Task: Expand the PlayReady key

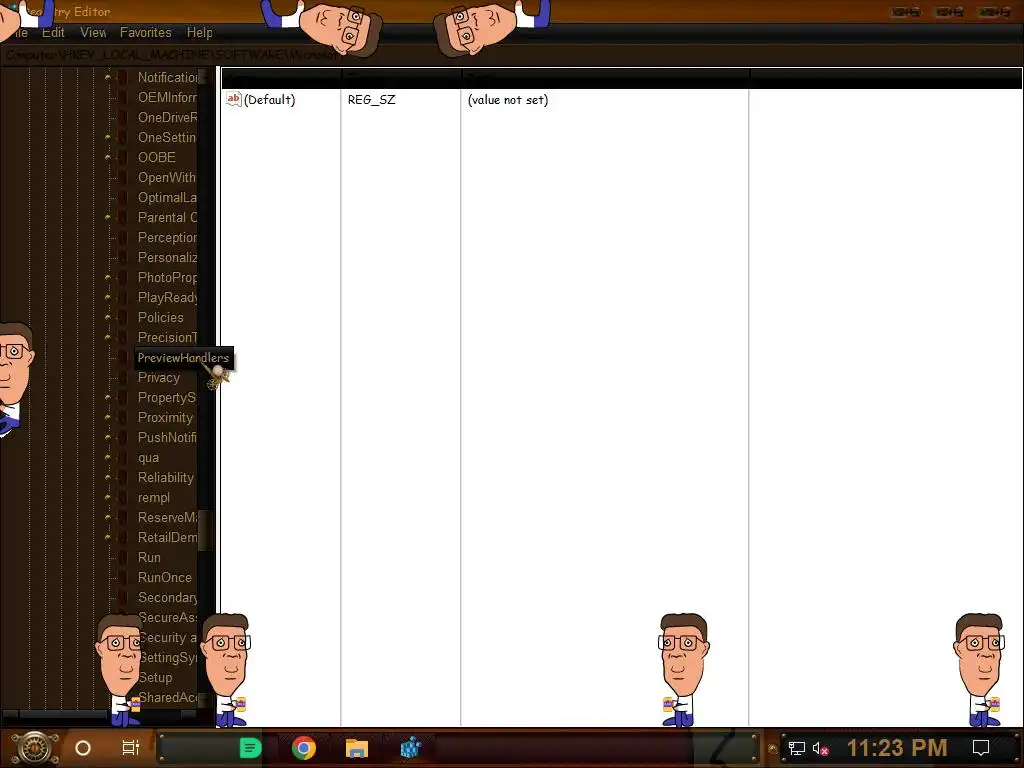Action: pos(108,298)
